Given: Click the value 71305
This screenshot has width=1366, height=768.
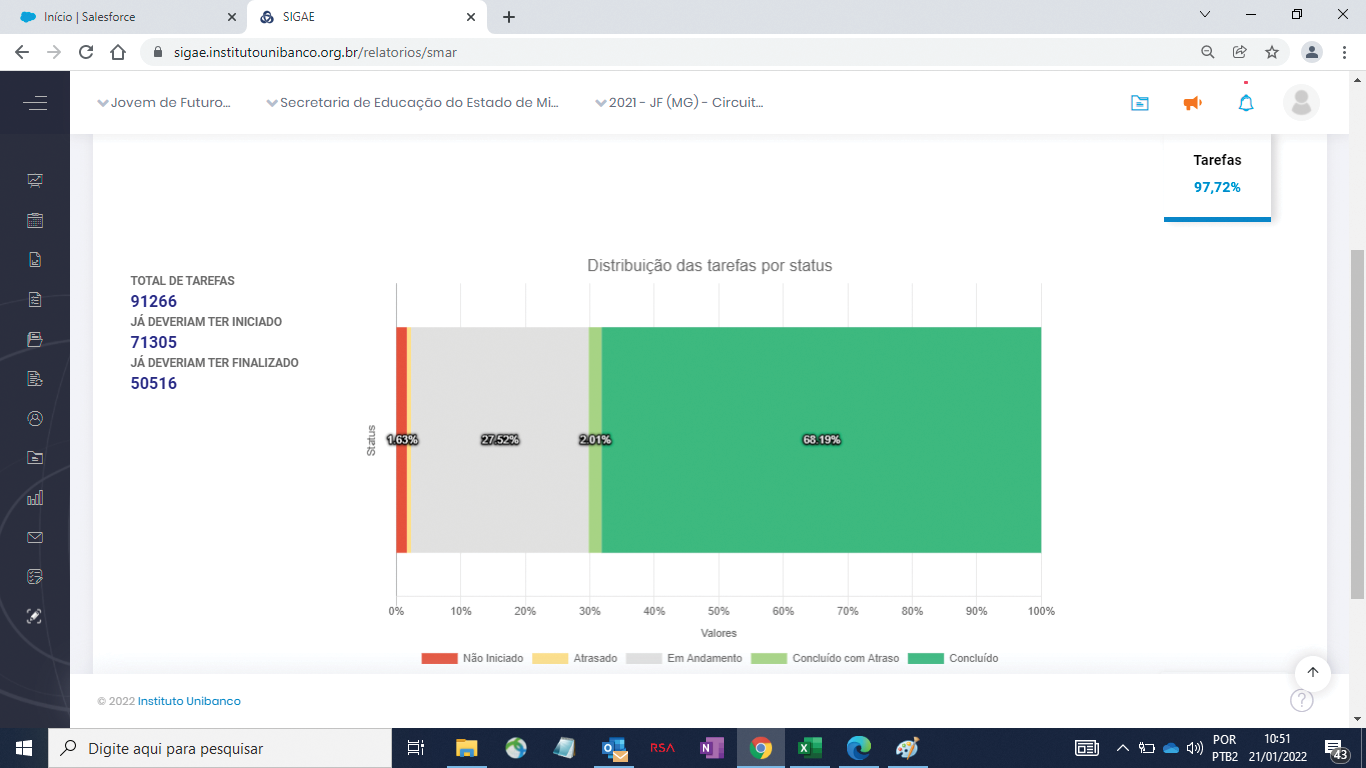Looking at the screenshot, I should pyautogui.click(x=154, y=342).
